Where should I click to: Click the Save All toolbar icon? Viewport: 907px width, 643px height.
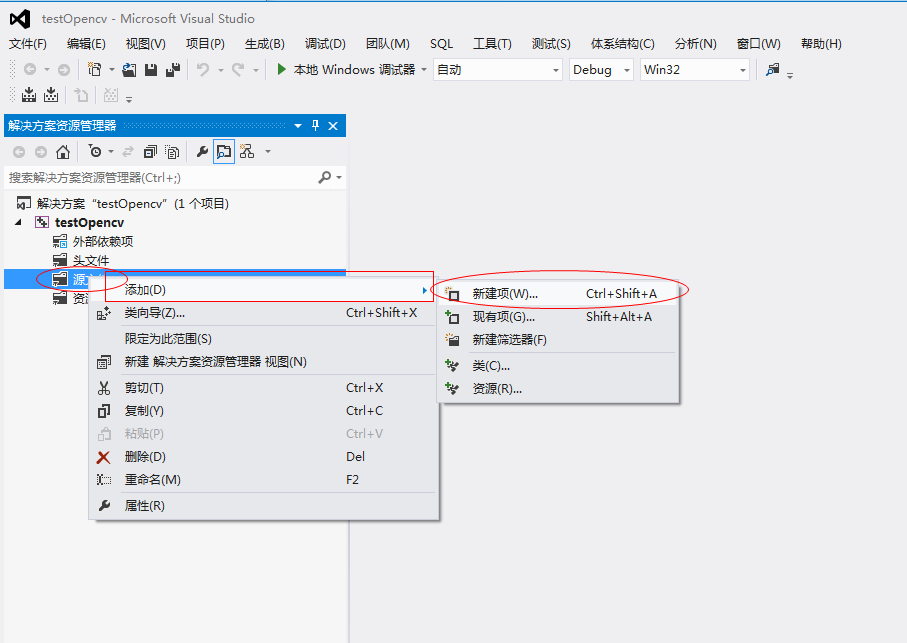[x=172, y=70]
